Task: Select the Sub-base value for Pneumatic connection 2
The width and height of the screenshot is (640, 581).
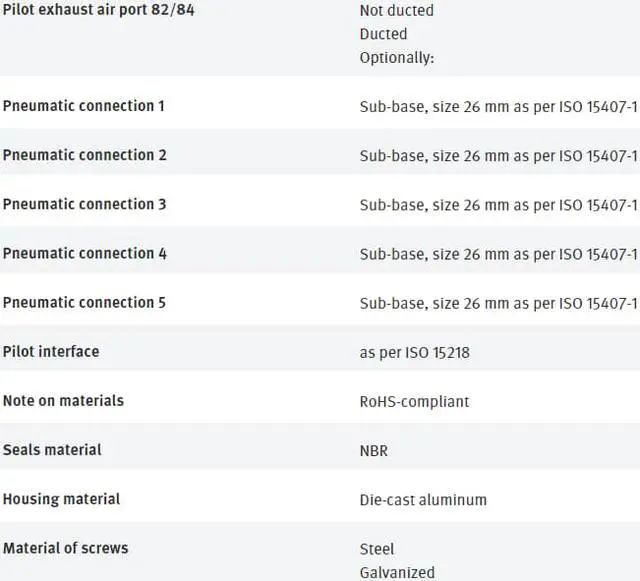Action: (x=498, y=155)
